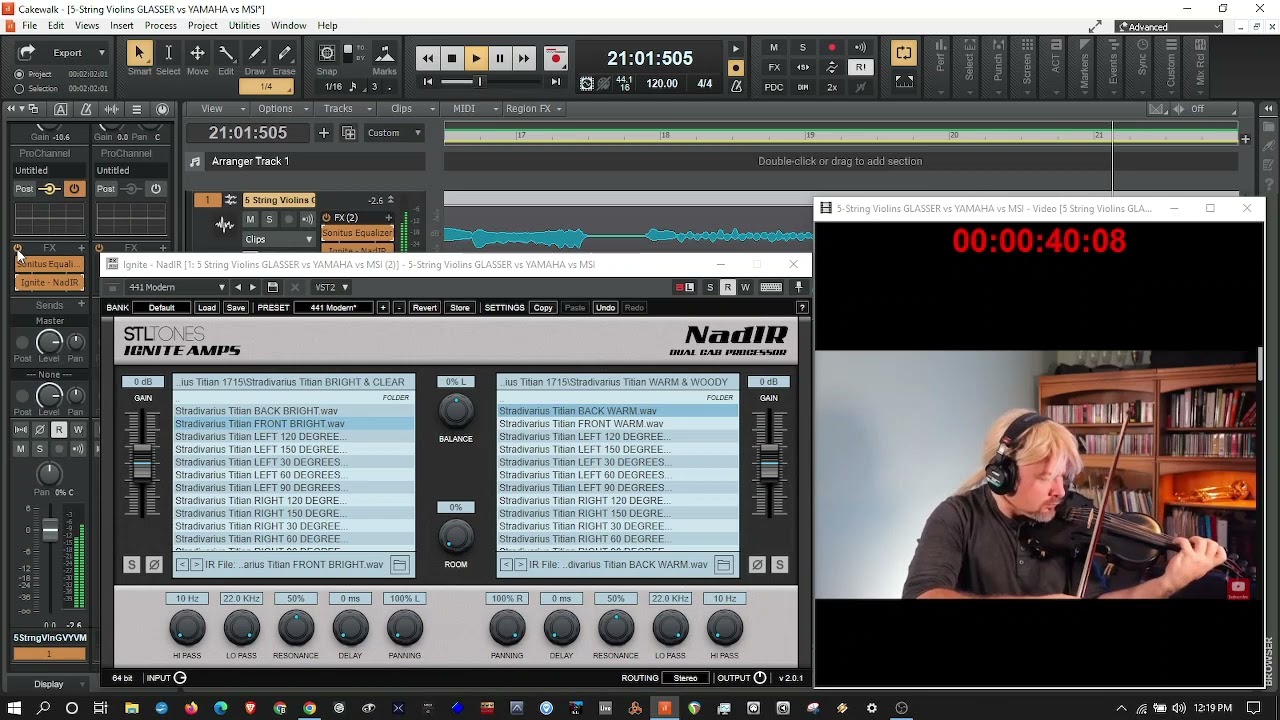Click the BALANCE knob
1280x720 pixels.
pos(456,410)
